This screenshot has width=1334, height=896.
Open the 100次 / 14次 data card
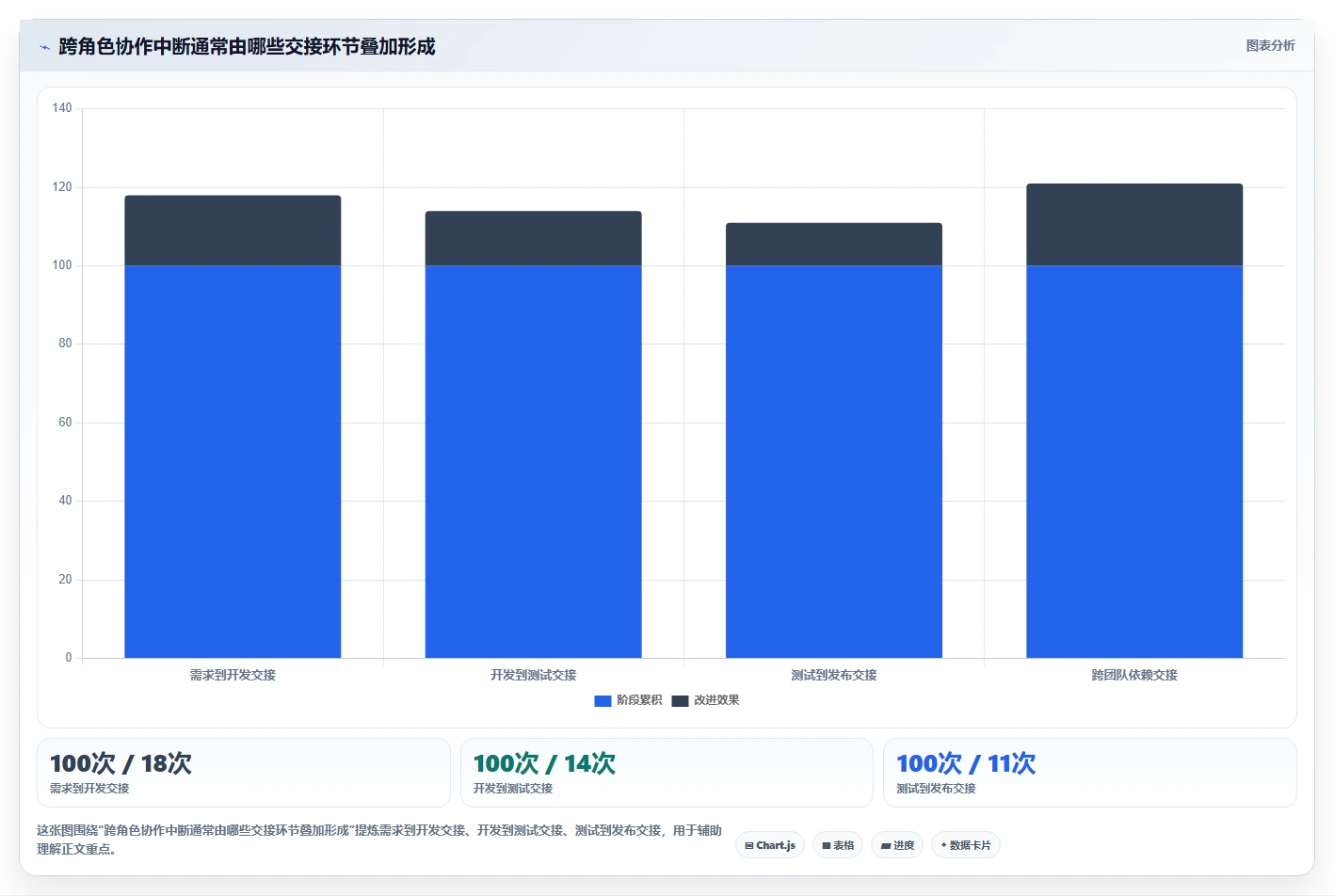667,773
